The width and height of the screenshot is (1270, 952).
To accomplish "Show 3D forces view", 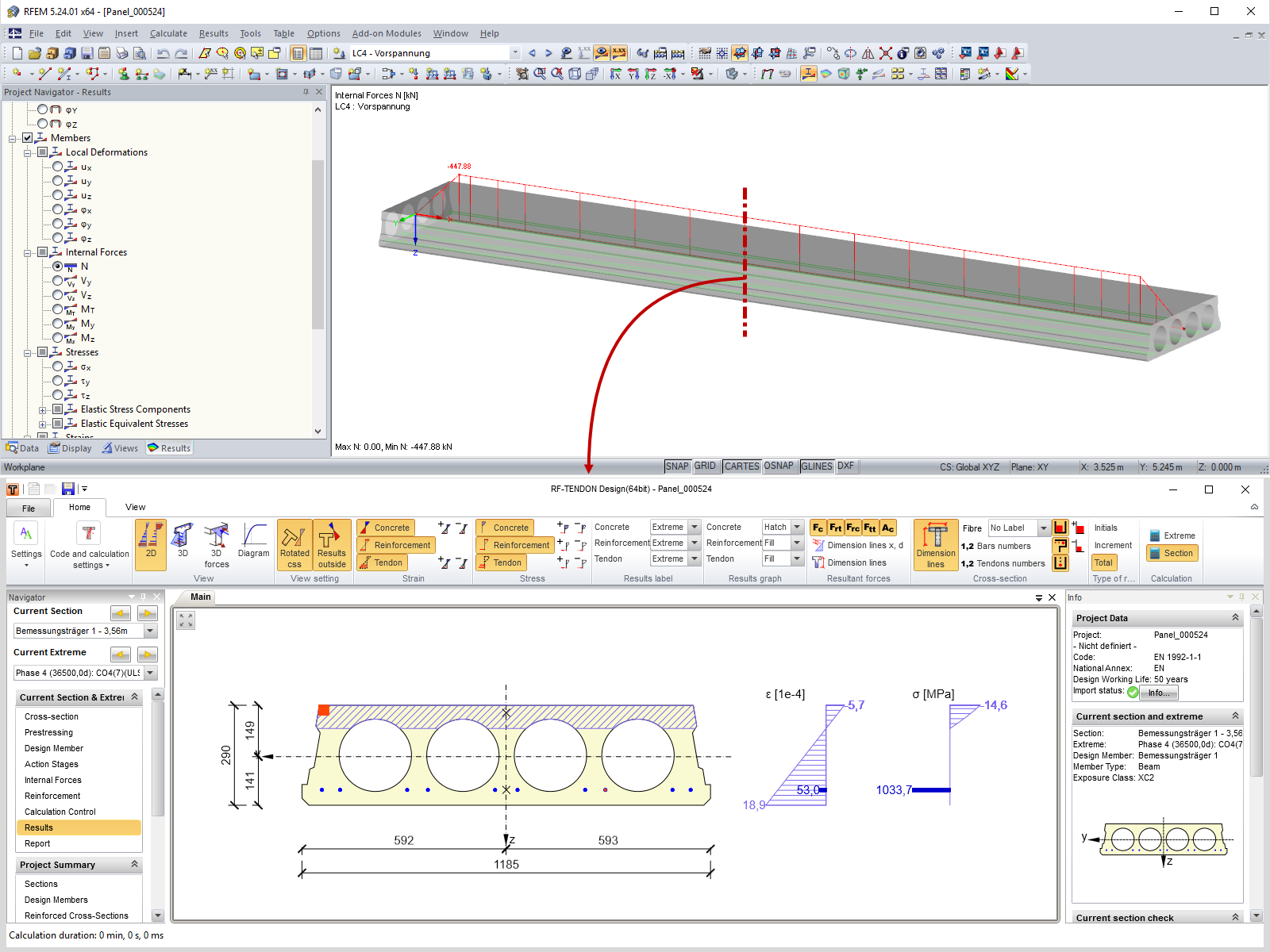I will pos(217,545).
